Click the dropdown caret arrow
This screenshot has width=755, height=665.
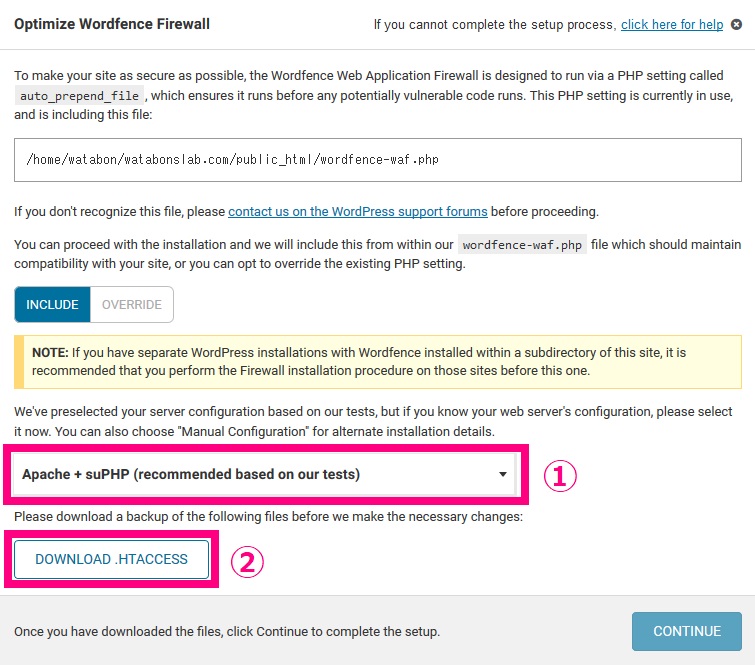tap(503, 474)
